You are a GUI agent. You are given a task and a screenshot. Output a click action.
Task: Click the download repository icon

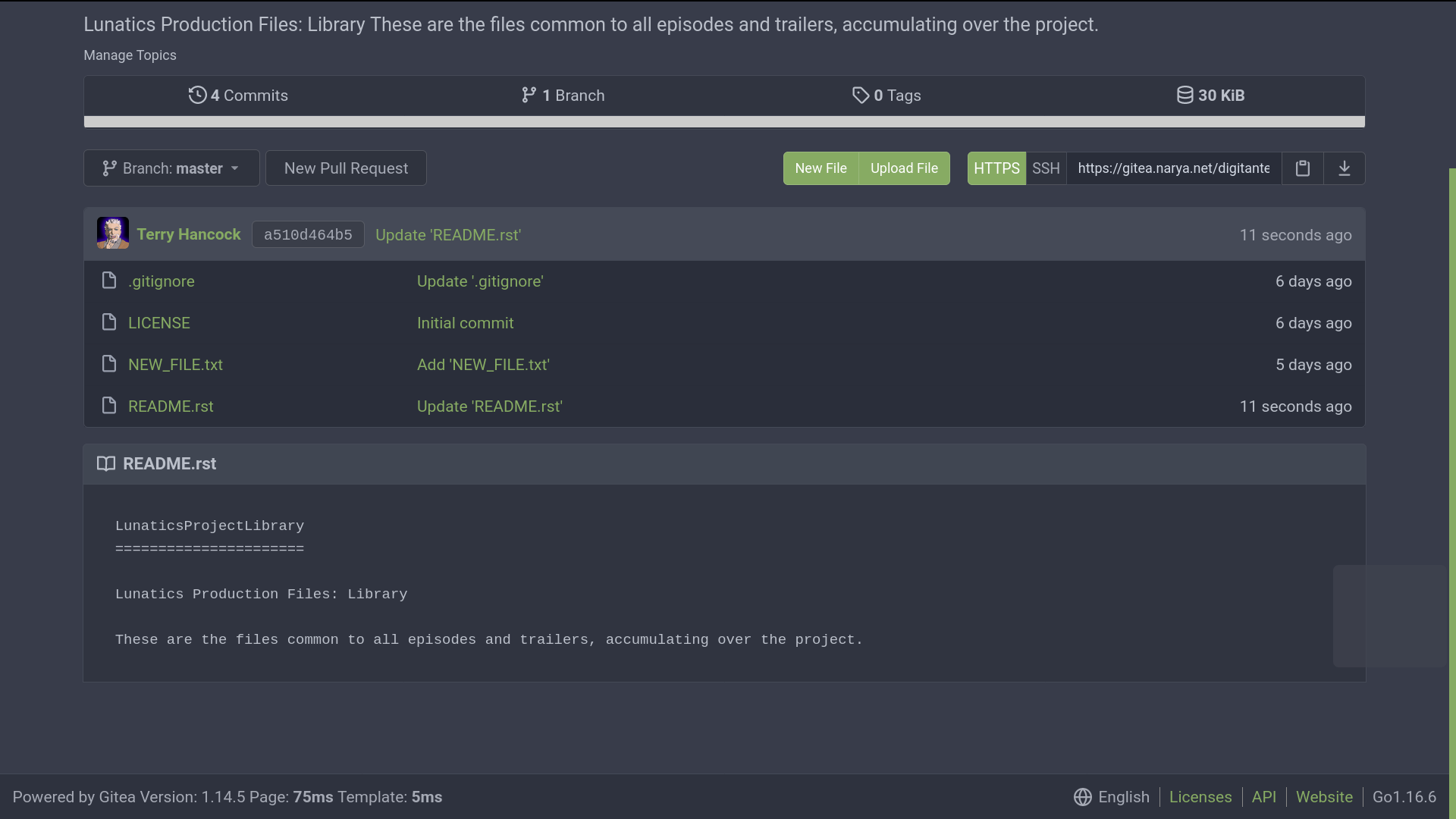[1344, 168]
